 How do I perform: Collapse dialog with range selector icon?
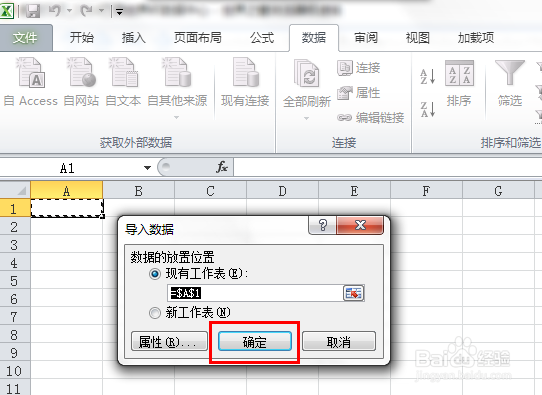click(354, 293)
